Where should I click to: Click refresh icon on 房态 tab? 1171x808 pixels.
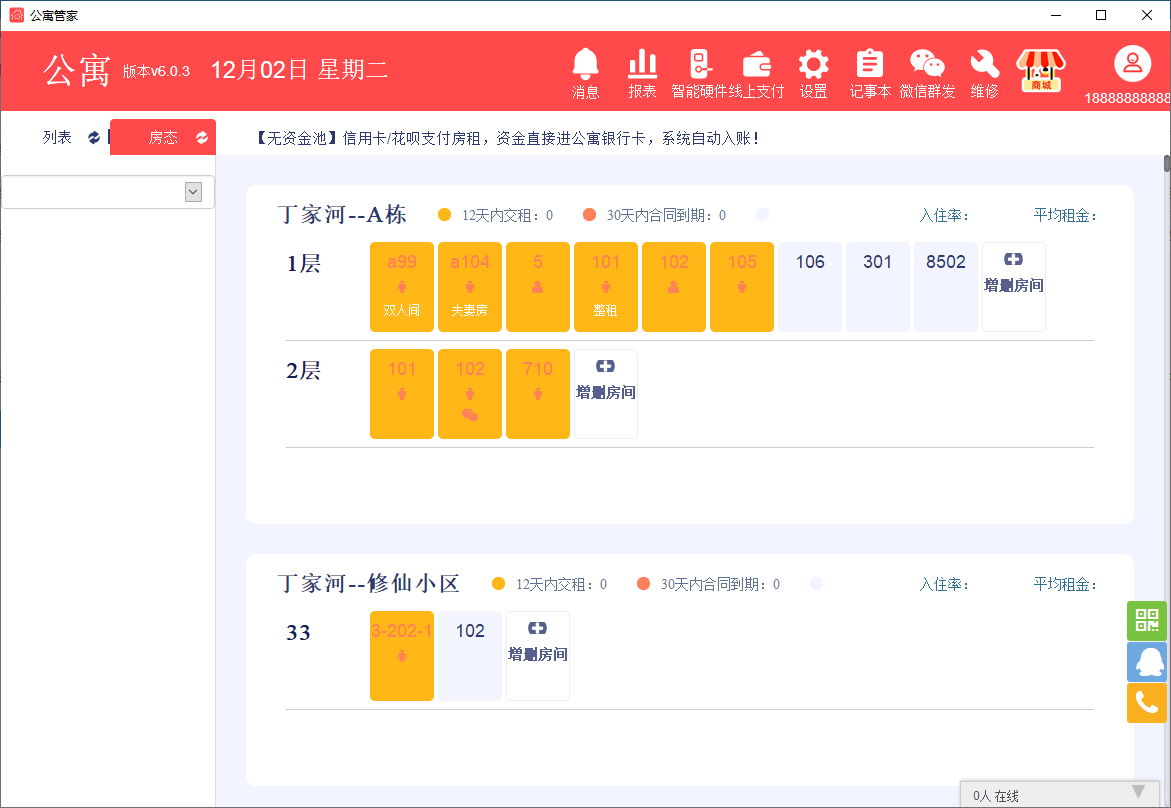tap(202, 137)
